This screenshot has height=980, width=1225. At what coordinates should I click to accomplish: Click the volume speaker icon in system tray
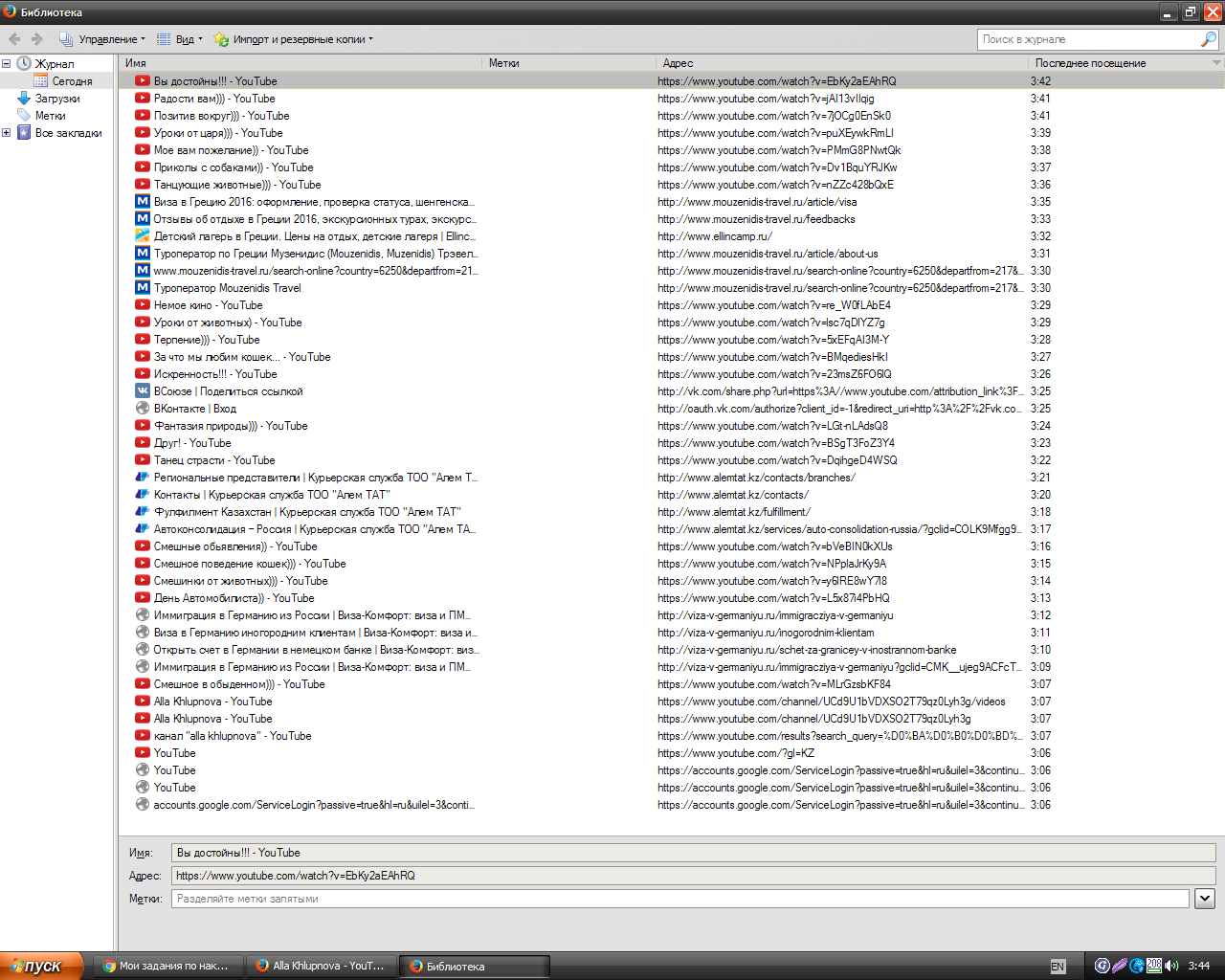[x=1171, y=966]
